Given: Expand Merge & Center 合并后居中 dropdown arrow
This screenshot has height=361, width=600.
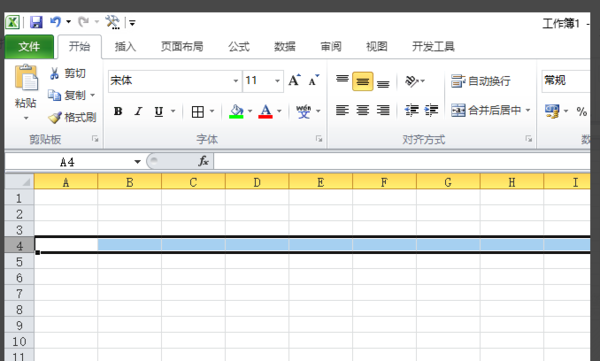Looking at the screenshot, I should point(528,111).
